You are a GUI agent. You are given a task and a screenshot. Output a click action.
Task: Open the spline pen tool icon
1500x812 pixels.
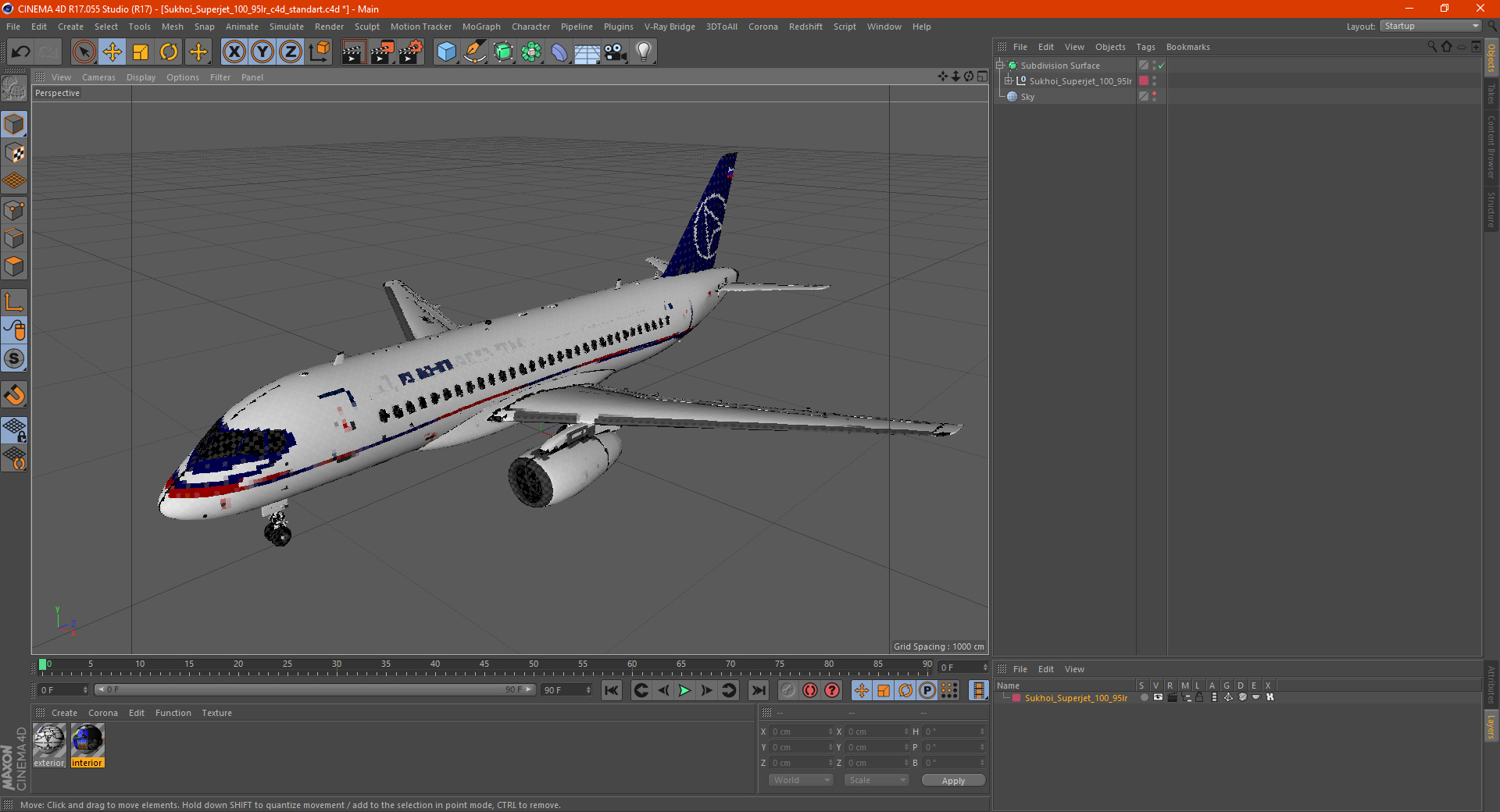point(475,52)
